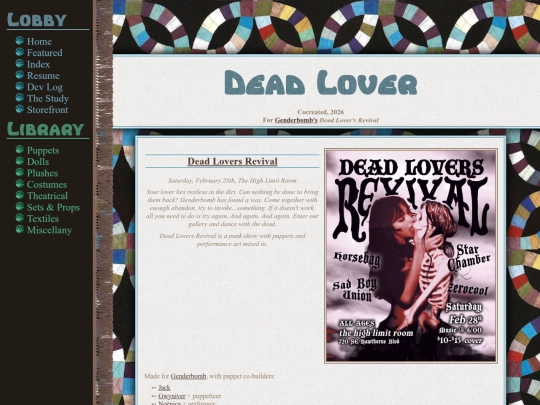Open the Dead Lovers Revival heading link
540x405 pixels.
coord(232,161)
